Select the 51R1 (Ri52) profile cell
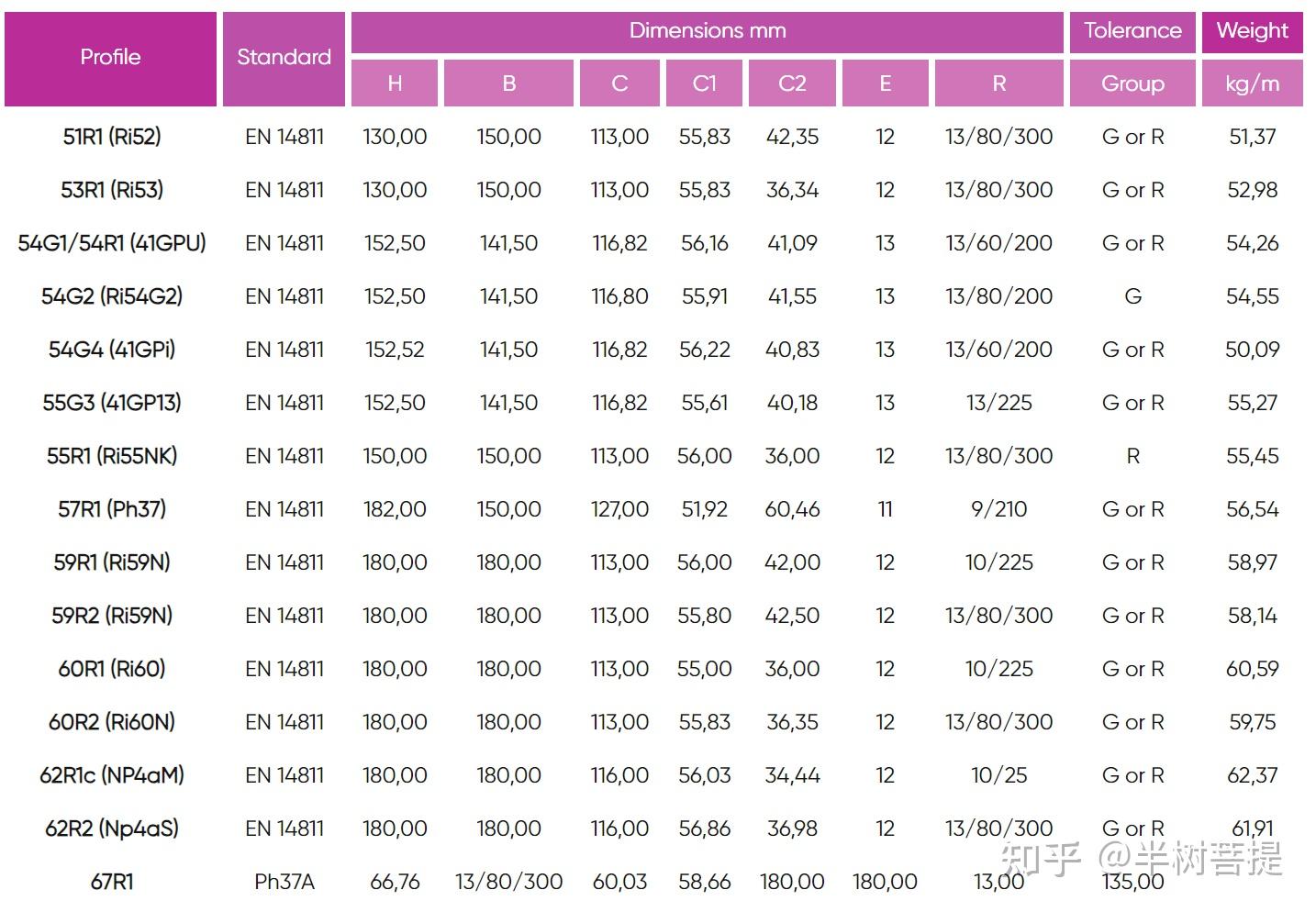 (x=111, y=137)
